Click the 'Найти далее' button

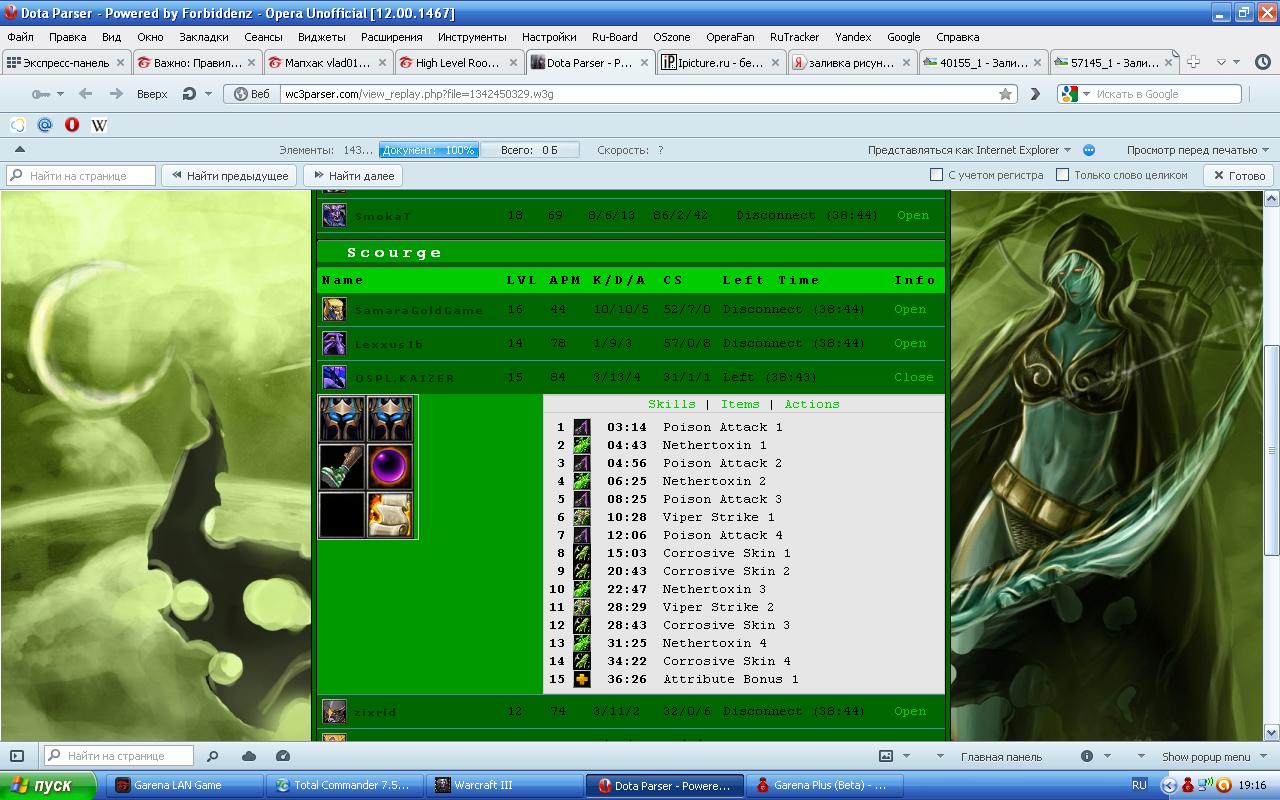tap(353, 175)
